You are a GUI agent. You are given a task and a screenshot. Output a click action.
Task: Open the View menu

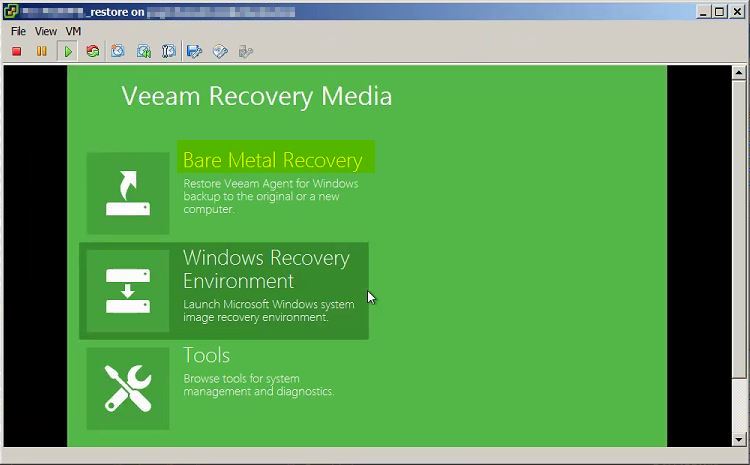[46, 31]
